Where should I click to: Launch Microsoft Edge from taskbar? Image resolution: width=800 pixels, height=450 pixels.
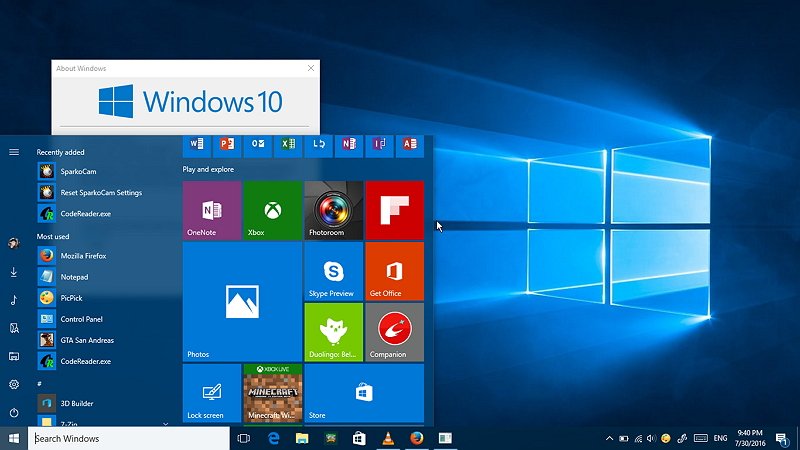click(273, 438)
